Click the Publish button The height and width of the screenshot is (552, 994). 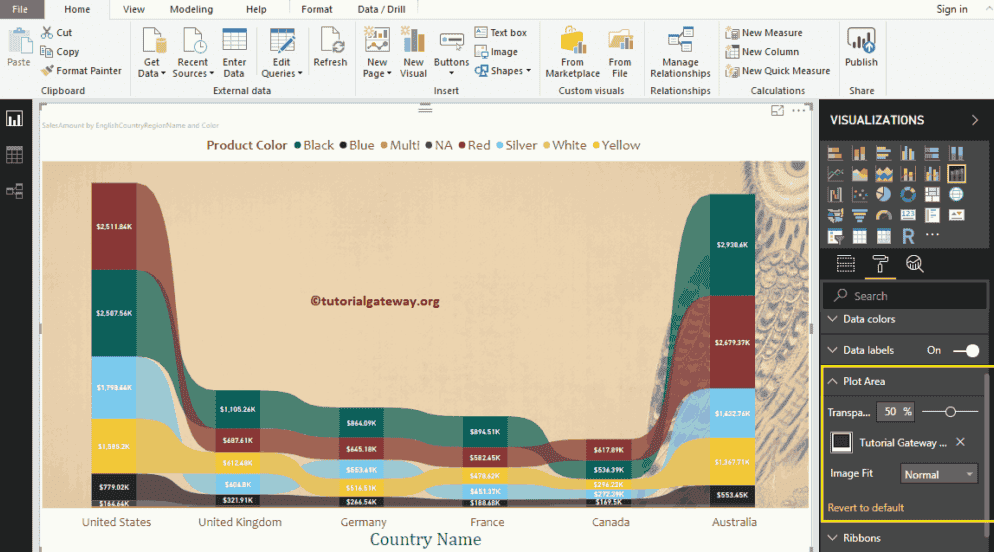tap(862, 47)
